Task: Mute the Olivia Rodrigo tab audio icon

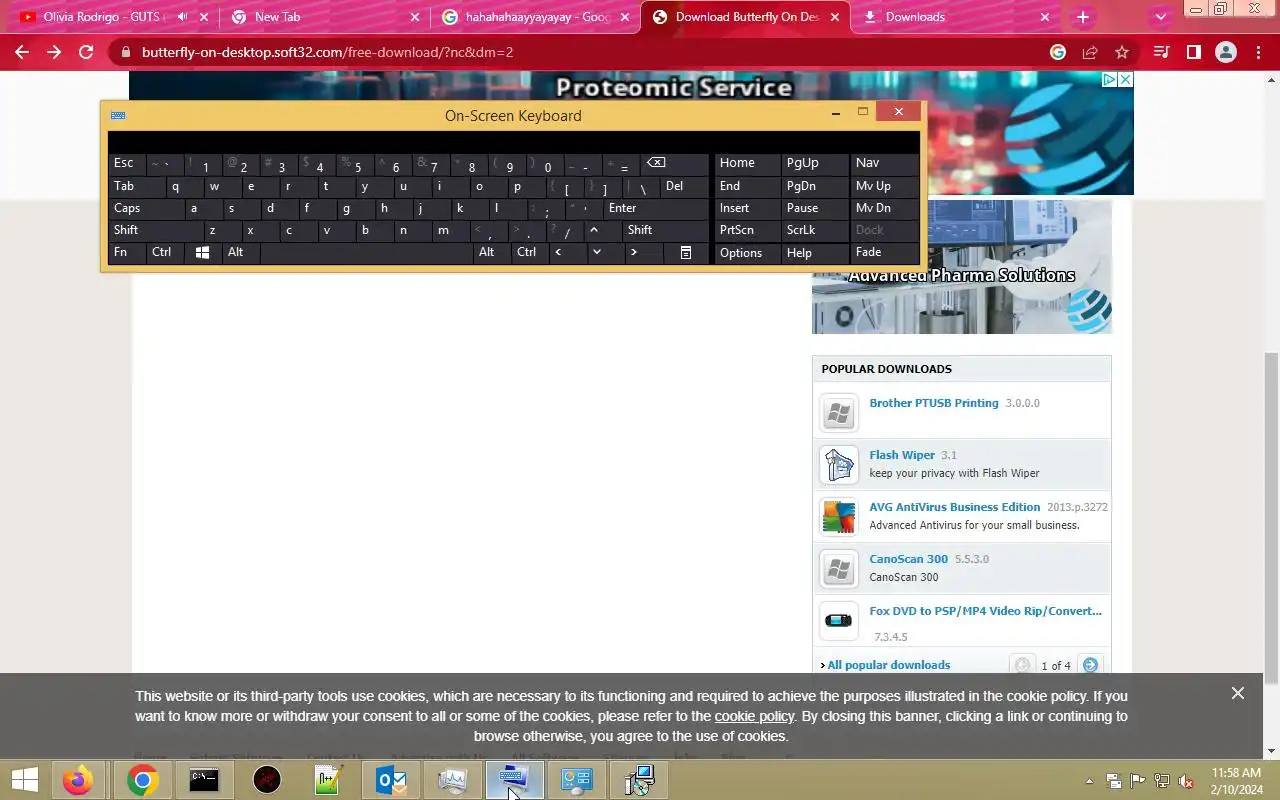Action: coord(182,17)
